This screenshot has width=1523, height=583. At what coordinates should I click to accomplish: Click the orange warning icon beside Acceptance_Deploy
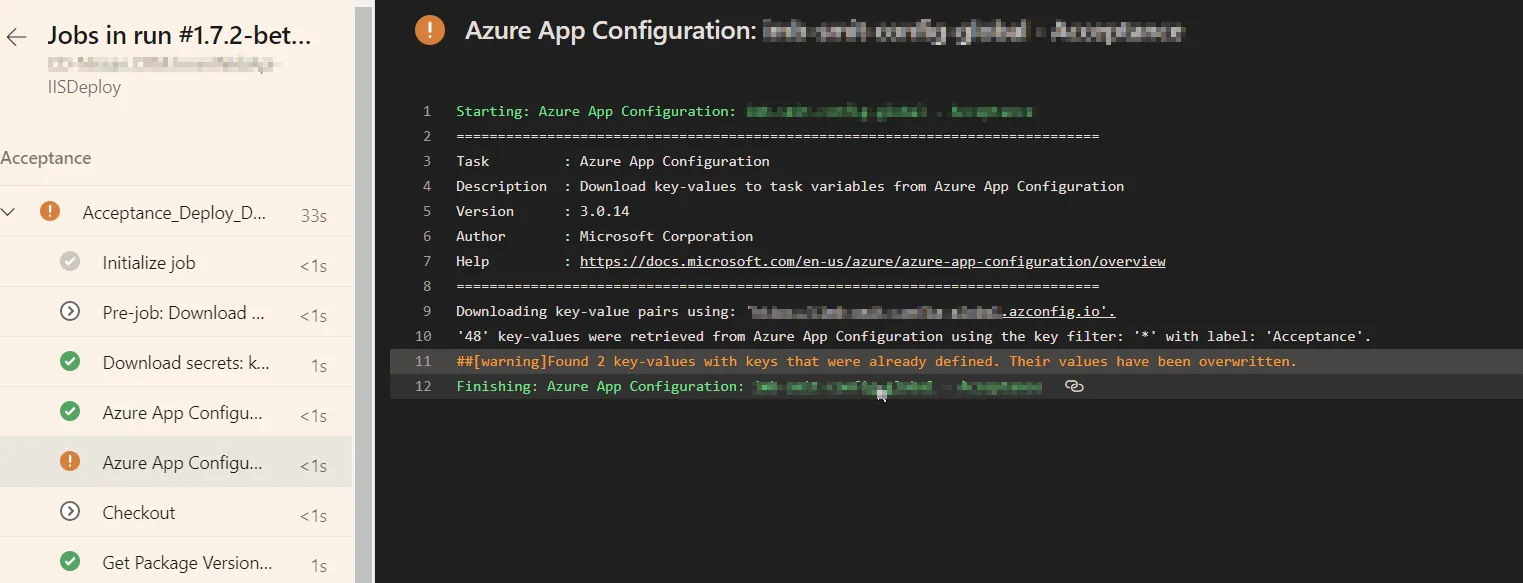point(50,212)
